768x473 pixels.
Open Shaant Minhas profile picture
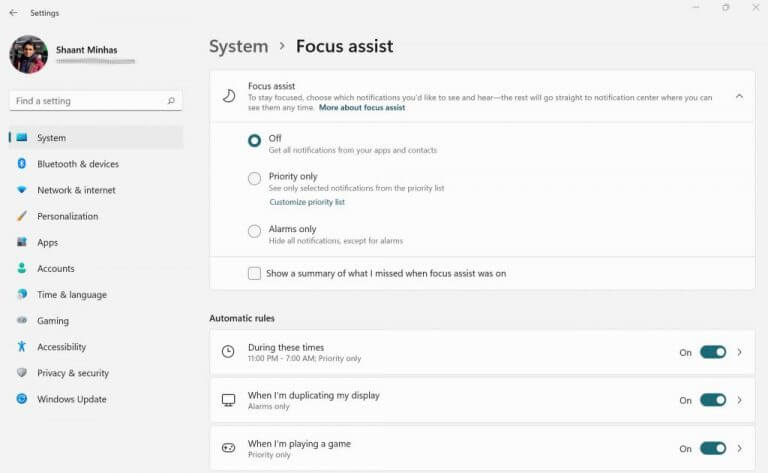pos(28,54)
